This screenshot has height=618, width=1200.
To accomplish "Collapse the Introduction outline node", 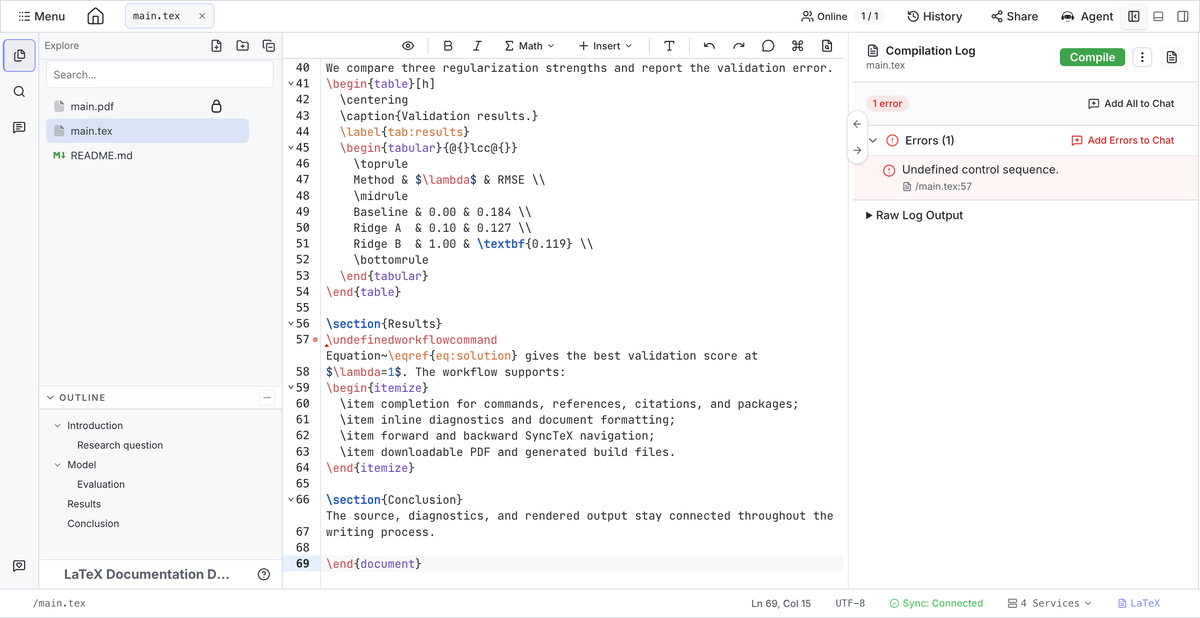I will click(x=57, y=426).
